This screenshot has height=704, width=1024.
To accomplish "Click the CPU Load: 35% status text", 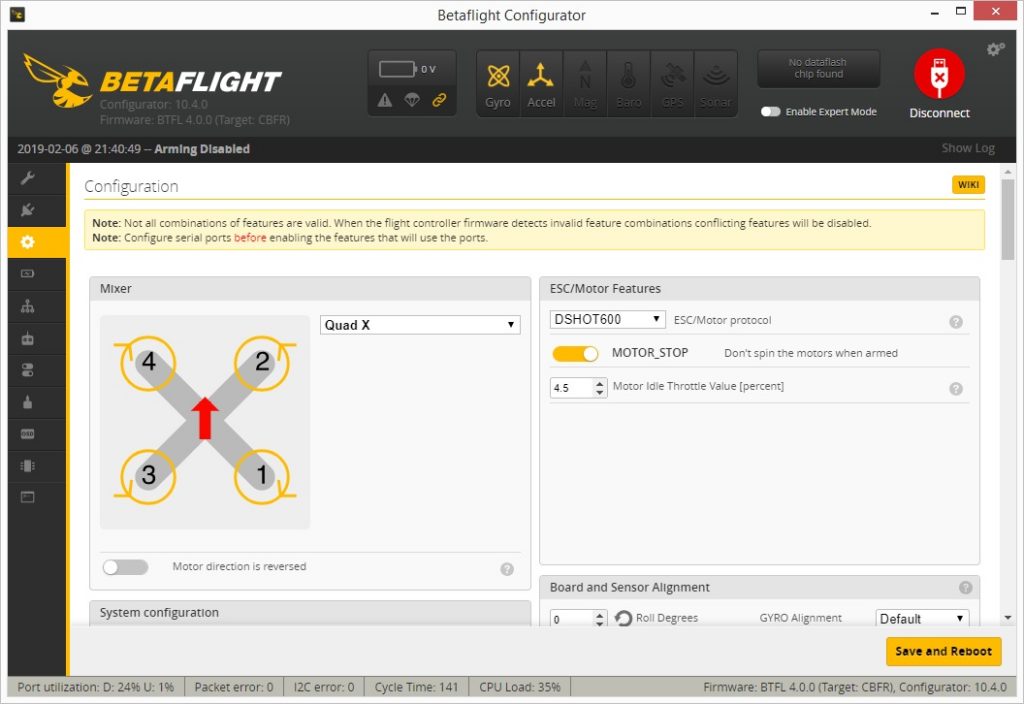I will point(519,687).
